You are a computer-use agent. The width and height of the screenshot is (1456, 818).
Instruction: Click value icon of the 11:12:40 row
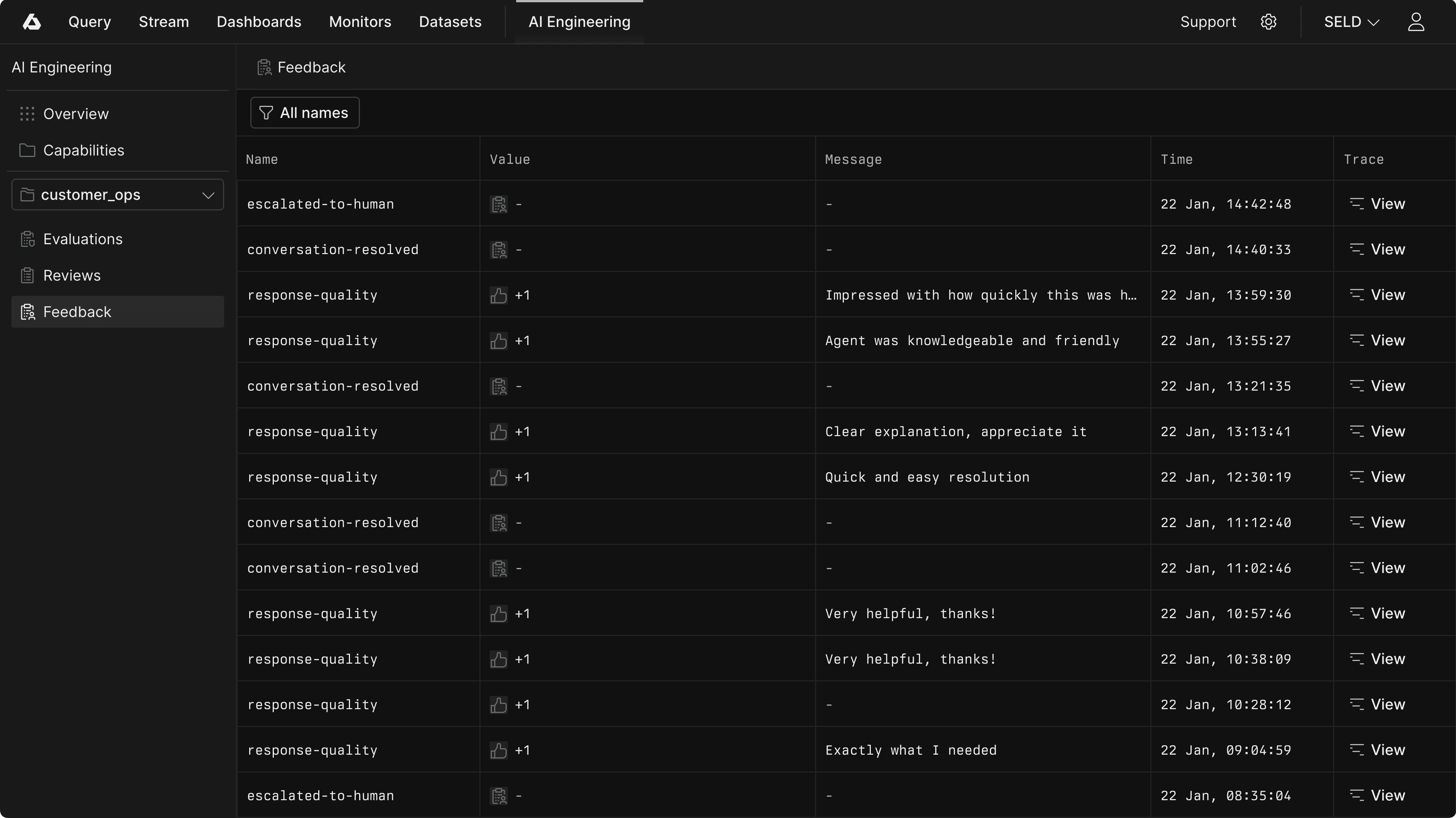[x=498, y=523]
